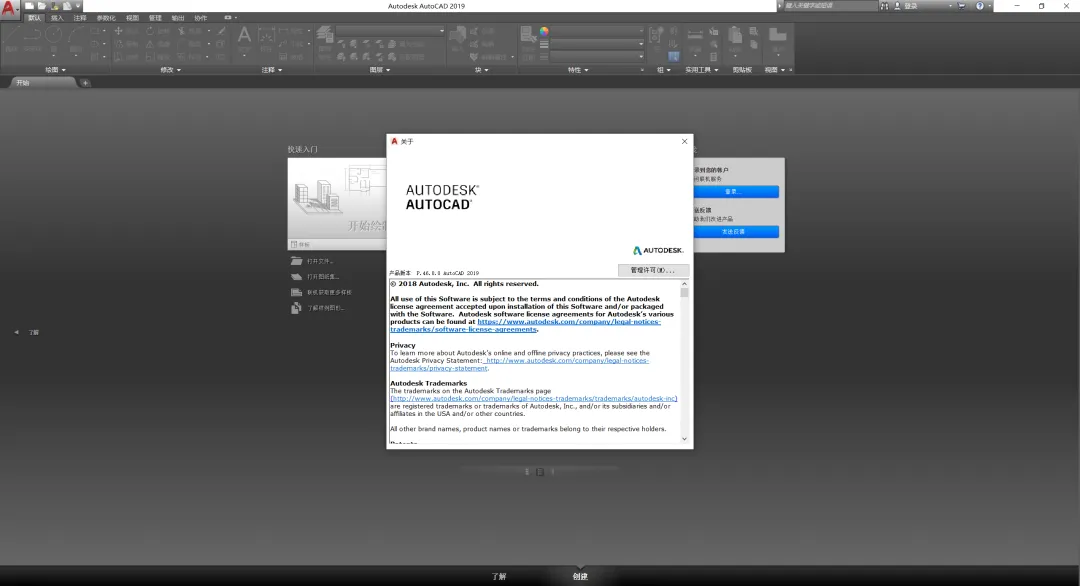This screenshot has width=1080, height=586.
Task: Click the large Text annotation icon
Action: pos(244,36)
